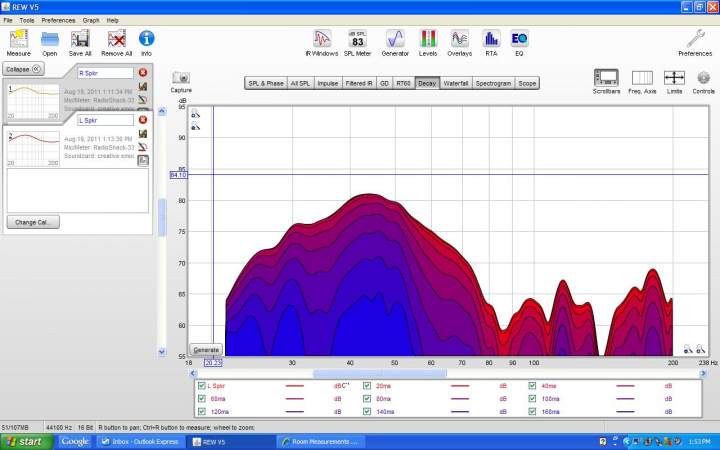
Task: Click the Save All icon
Action: [80, 39]
